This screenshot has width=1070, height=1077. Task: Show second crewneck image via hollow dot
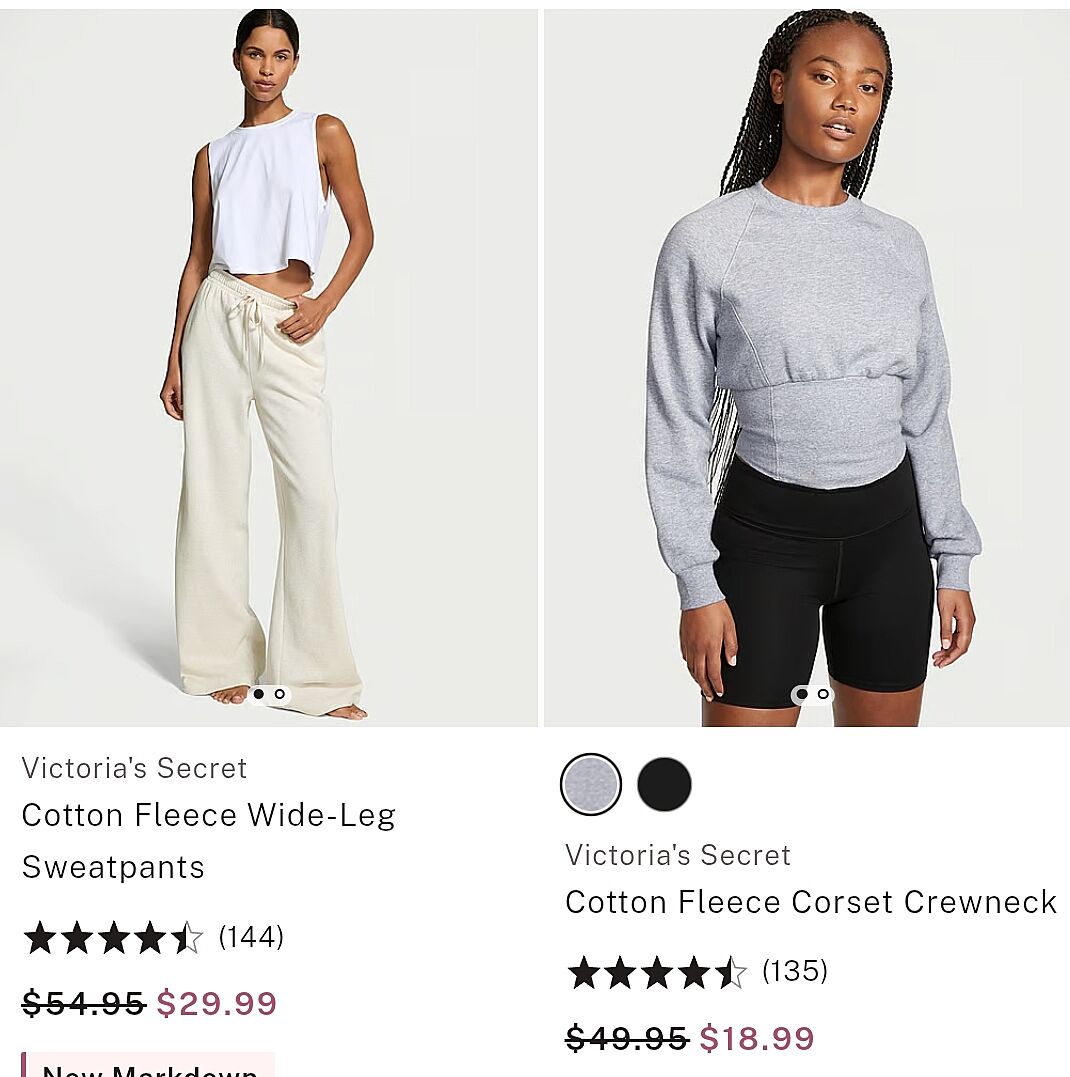click(822, 694)
